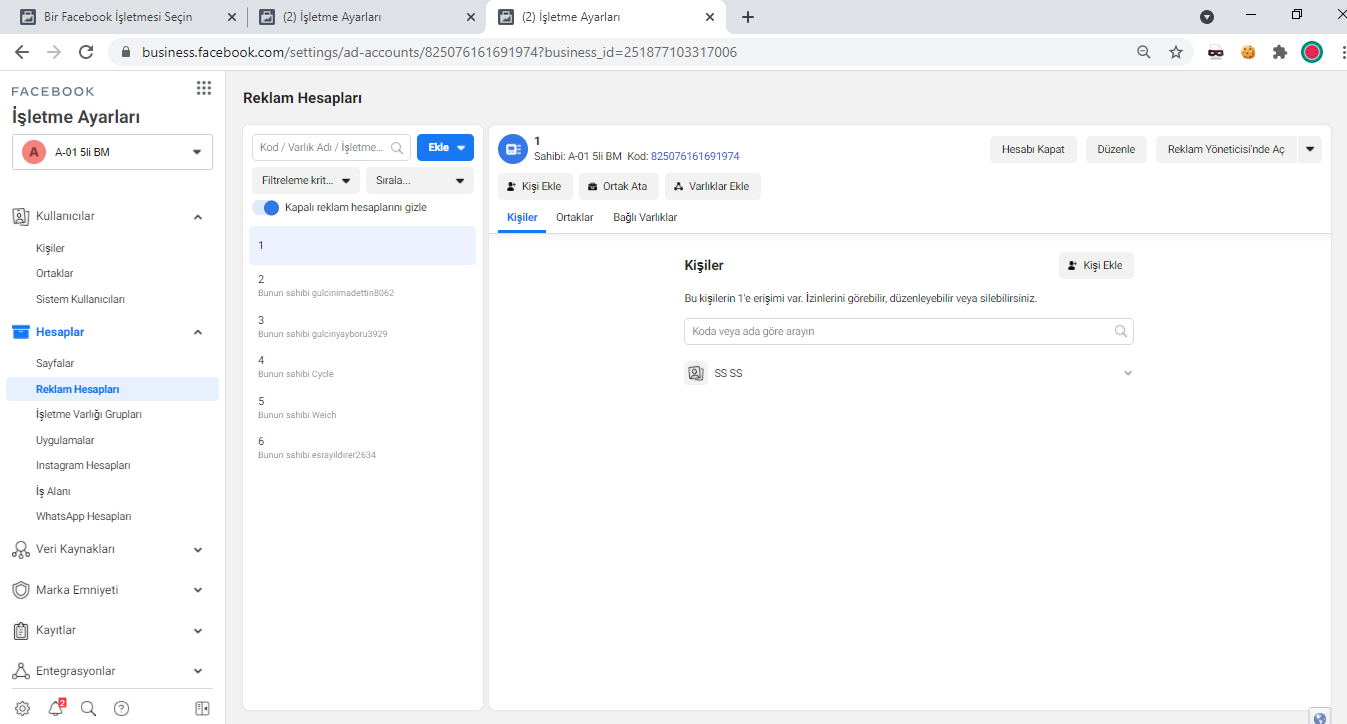Click the Hesabı Kapat button
This screenshot has height=724, width=1347.
tap(1034, 149)
